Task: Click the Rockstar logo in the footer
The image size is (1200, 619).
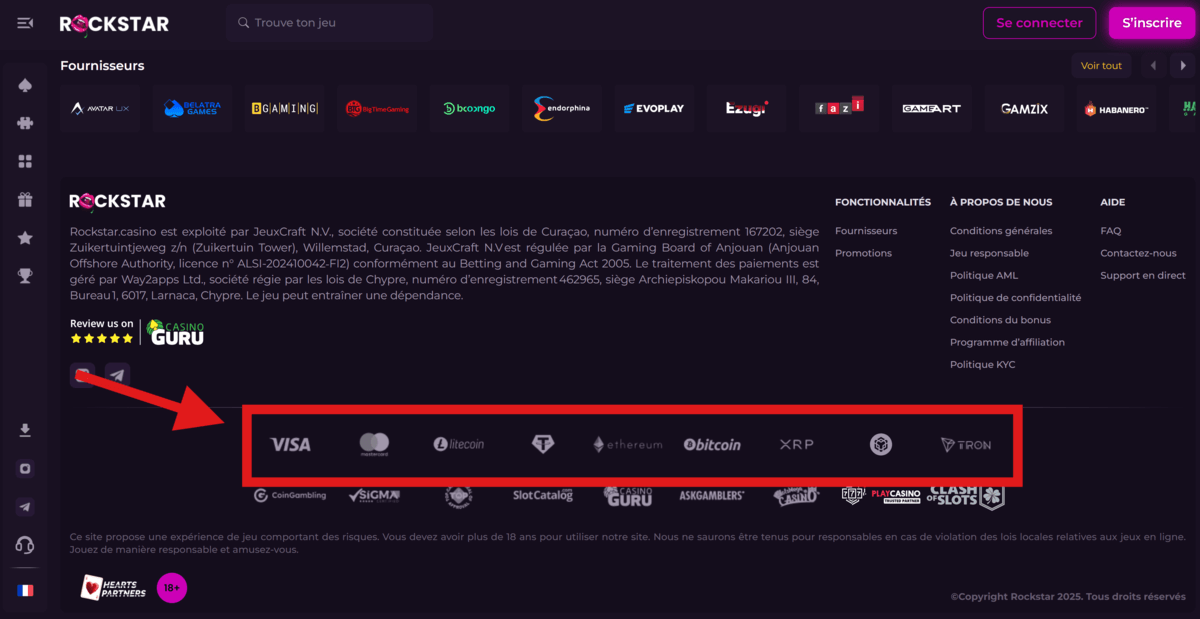Action: (x=117, y=202)
